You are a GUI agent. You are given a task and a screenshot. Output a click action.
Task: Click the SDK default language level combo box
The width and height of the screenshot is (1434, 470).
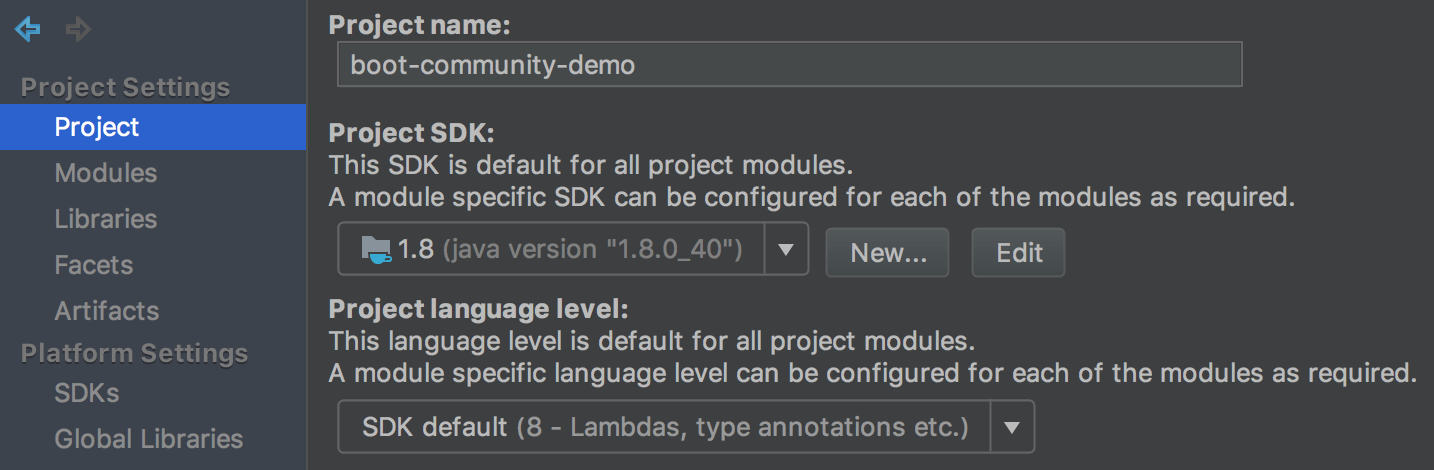[664, 428]
